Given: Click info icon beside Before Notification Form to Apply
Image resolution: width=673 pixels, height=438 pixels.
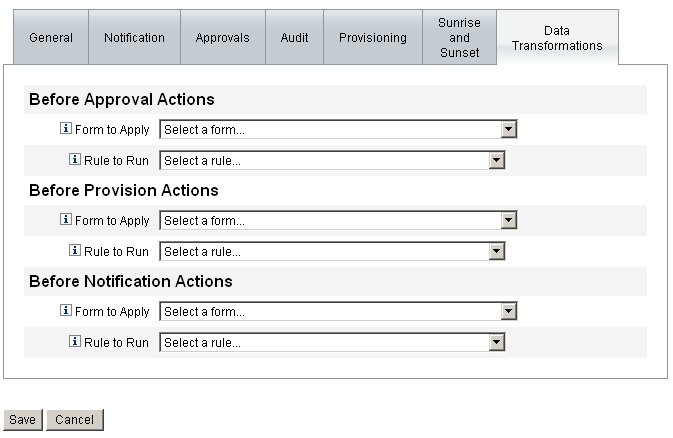Looking at the screenshot, I should point(66,311).
